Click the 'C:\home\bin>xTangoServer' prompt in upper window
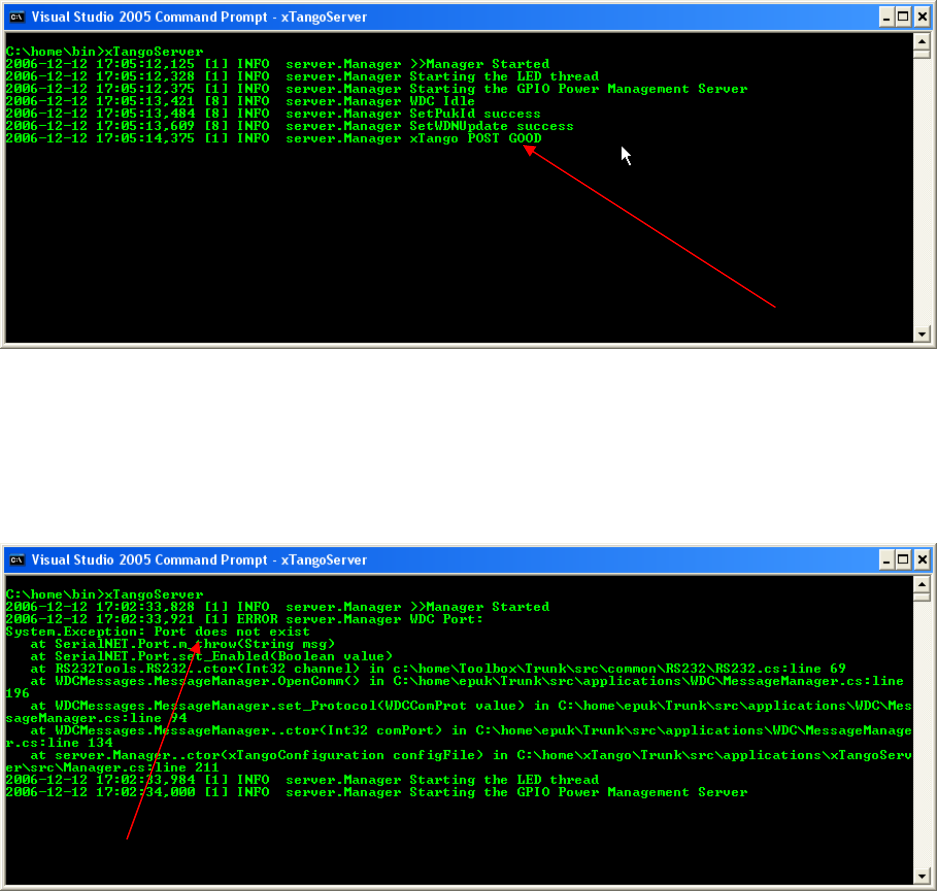Screen dimensions: 937x891 105,51
